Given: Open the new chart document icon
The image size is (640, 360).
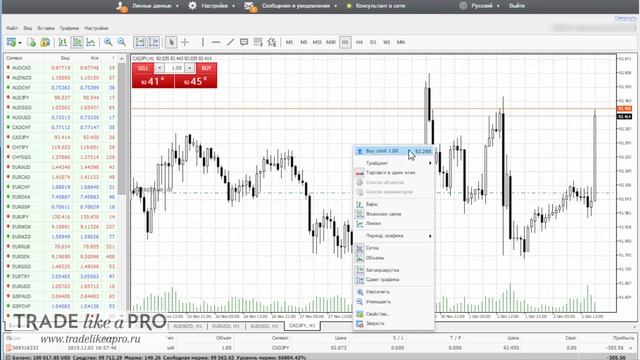Looking at the screenshot, I should point(31,42).
